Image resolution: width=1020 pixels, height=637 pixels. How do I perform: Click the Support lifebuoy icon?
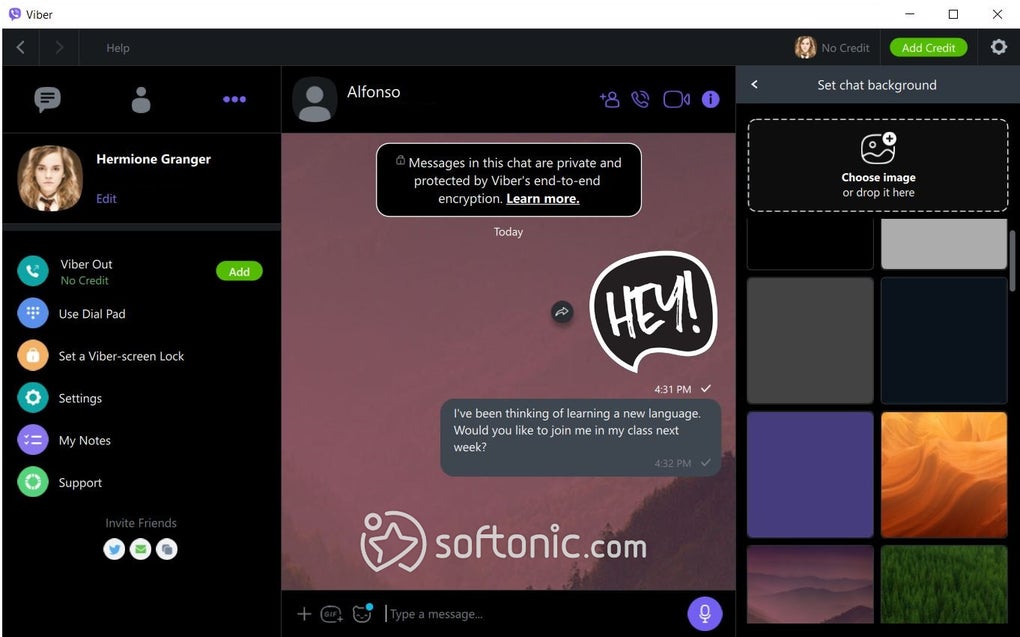point(33,483)
